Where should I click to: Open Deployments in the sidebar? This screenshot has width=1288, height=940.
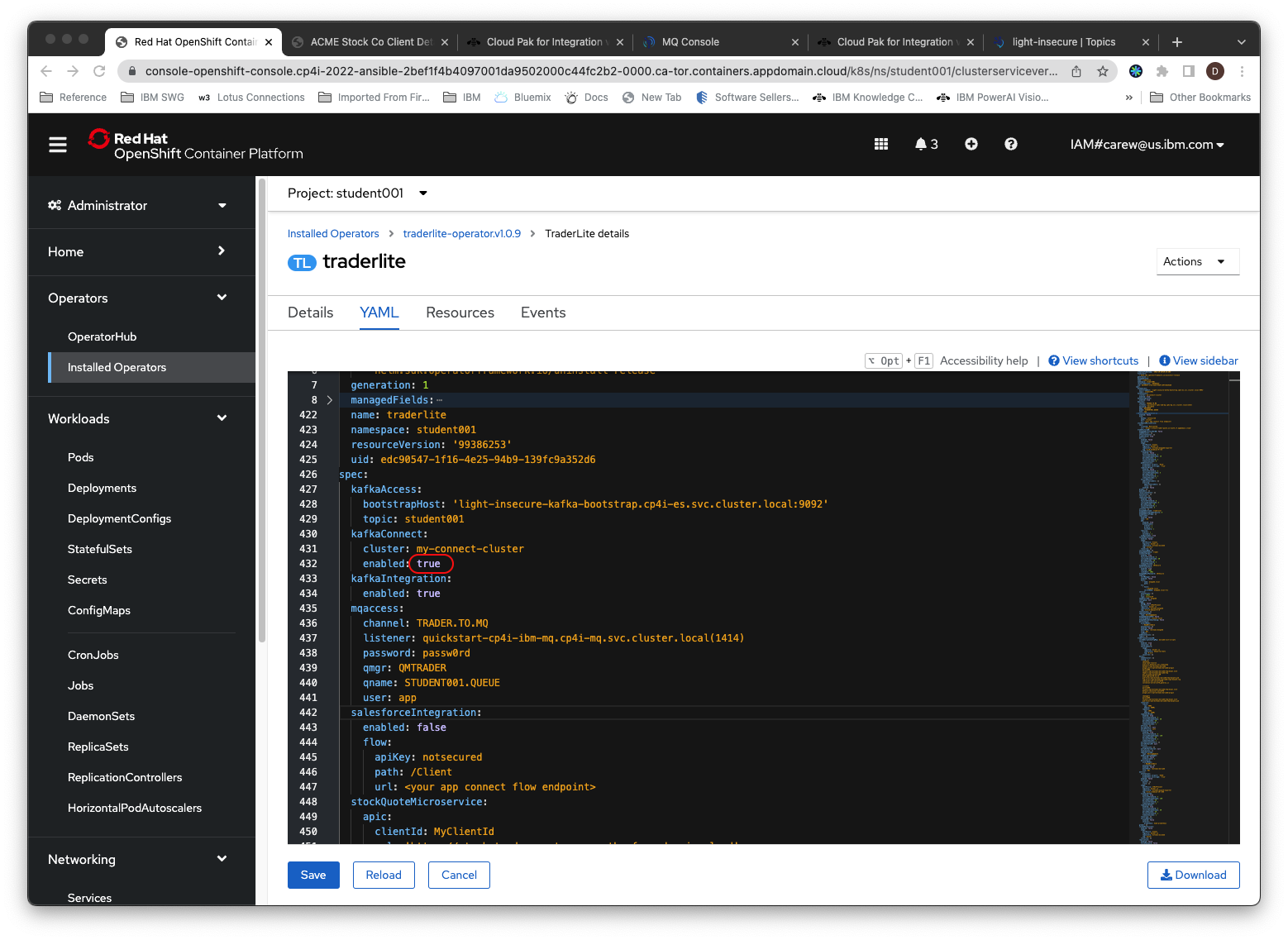tap(102, 488)
